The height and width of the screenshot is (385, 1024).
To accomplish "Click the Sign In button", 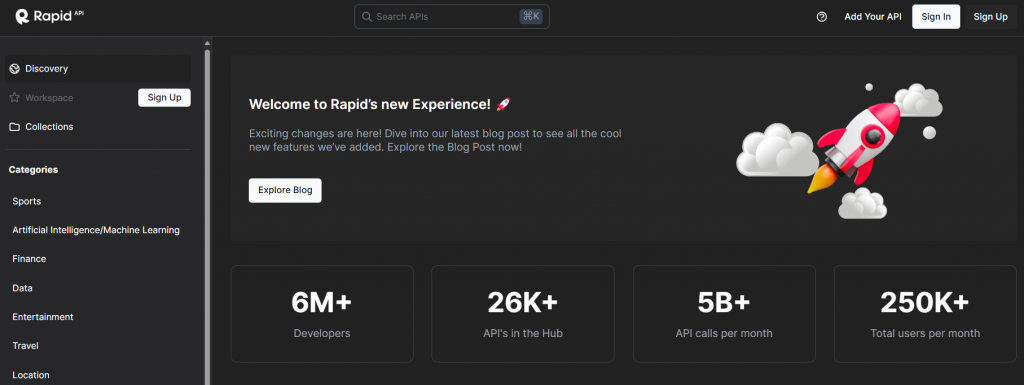I will tap(936, 17).
